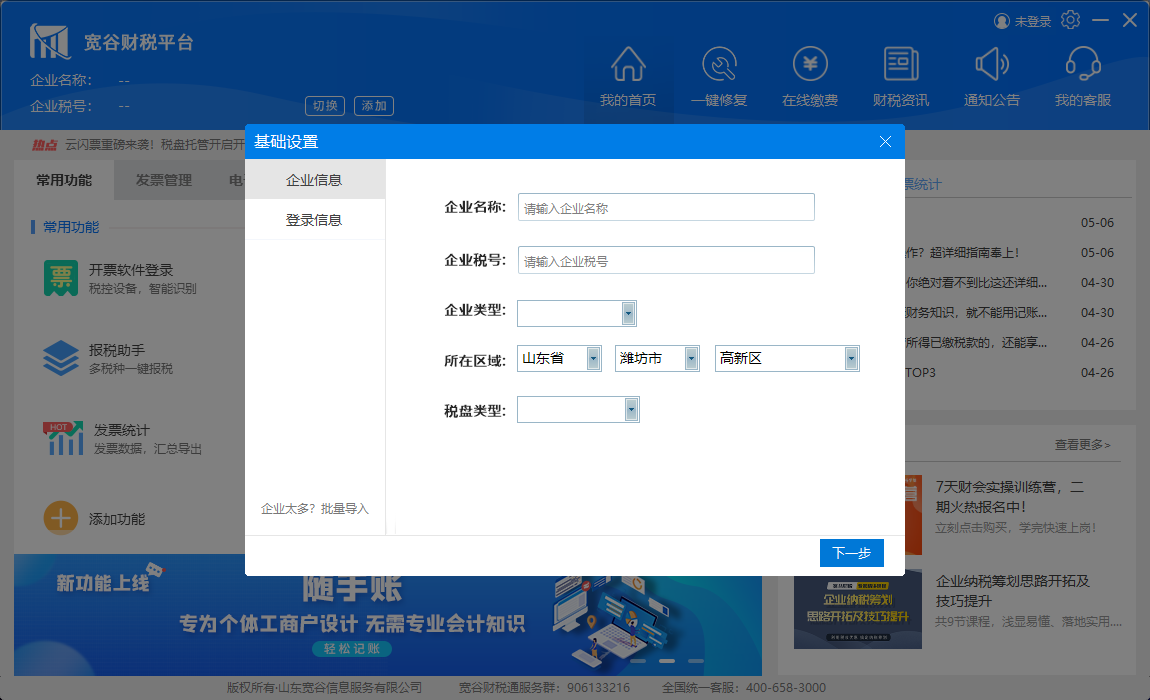This screenshot has width=1150, height=700.
Task: Open the 山东省 province dropdown
Action: point(594,358)
